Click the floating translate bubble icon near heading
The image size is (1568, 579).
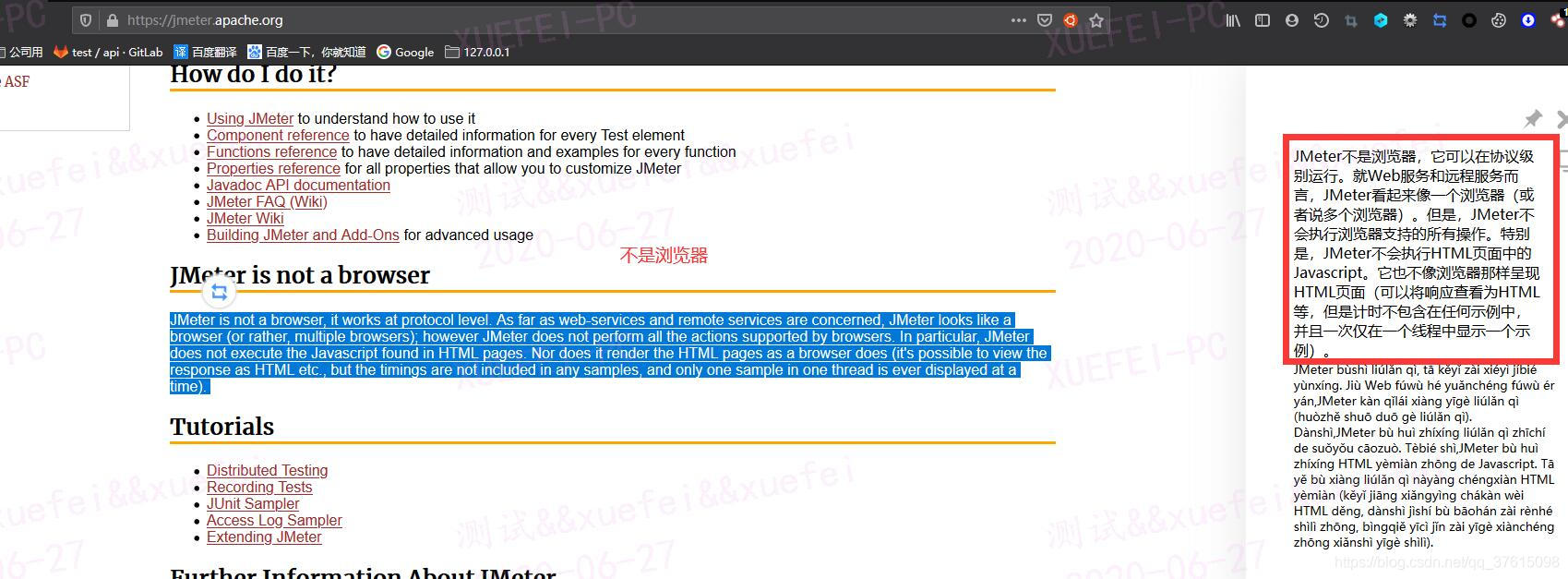click(x=220, y=293)
